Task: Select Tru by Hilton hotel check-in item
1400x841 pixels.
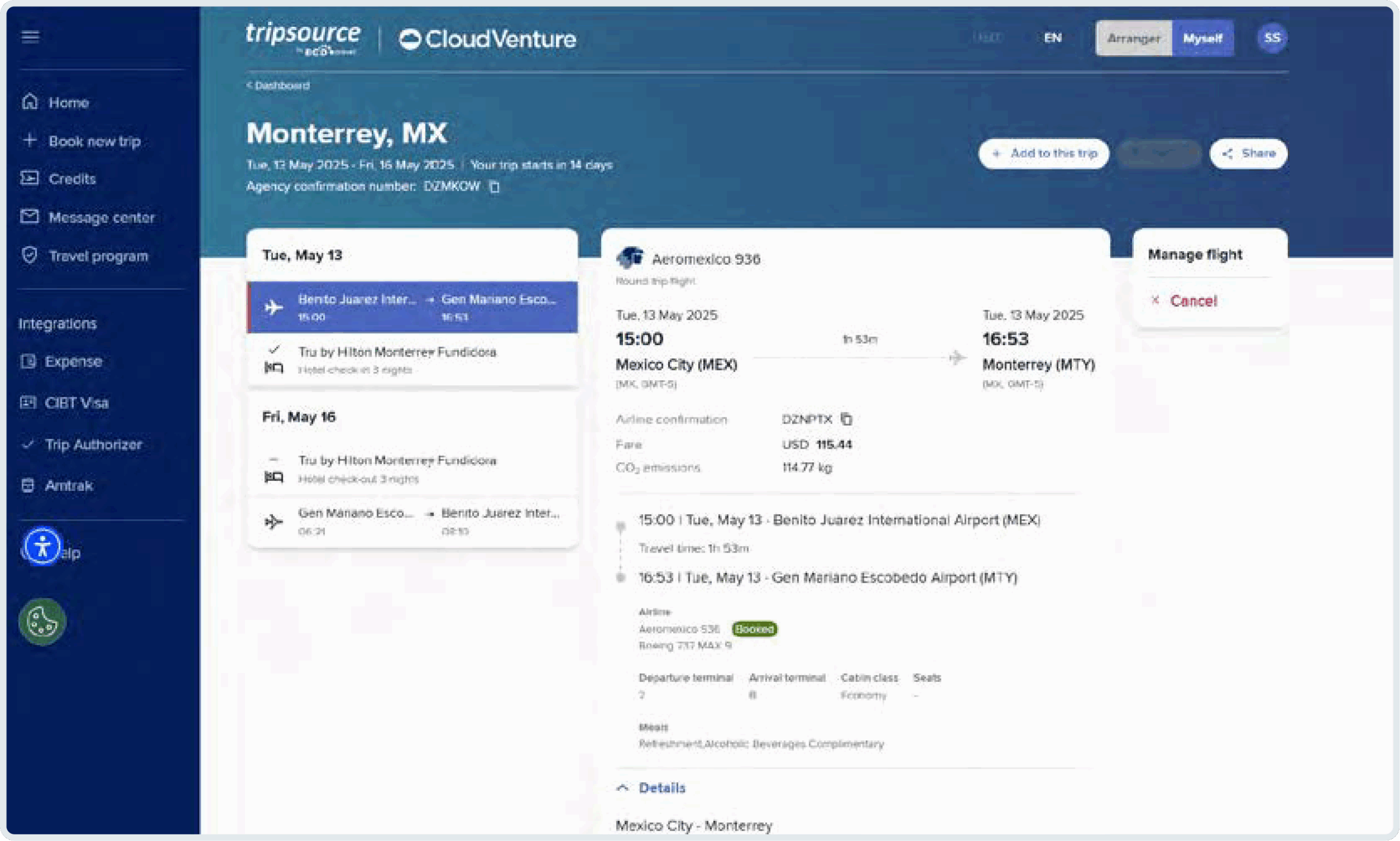Action: click(412, 359)
